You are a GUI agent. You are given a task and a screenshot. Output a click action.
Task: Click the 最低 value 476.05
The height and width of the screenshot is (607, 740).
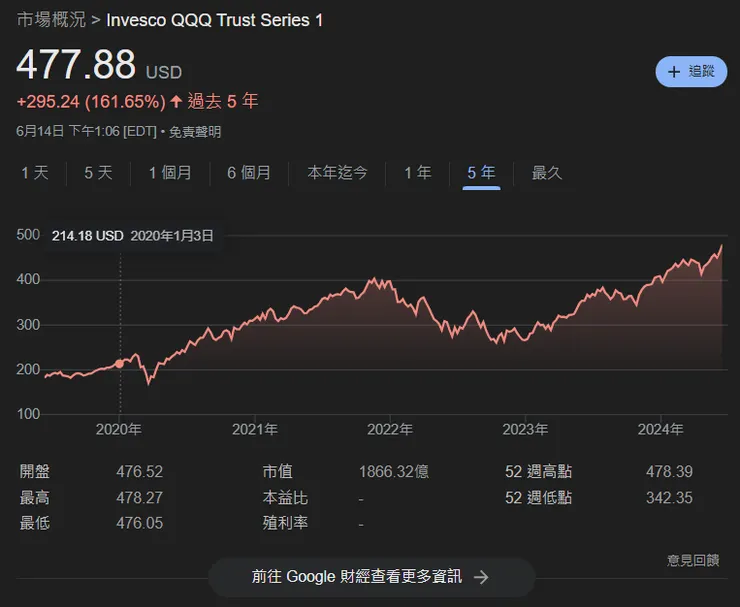click(140, 523)
